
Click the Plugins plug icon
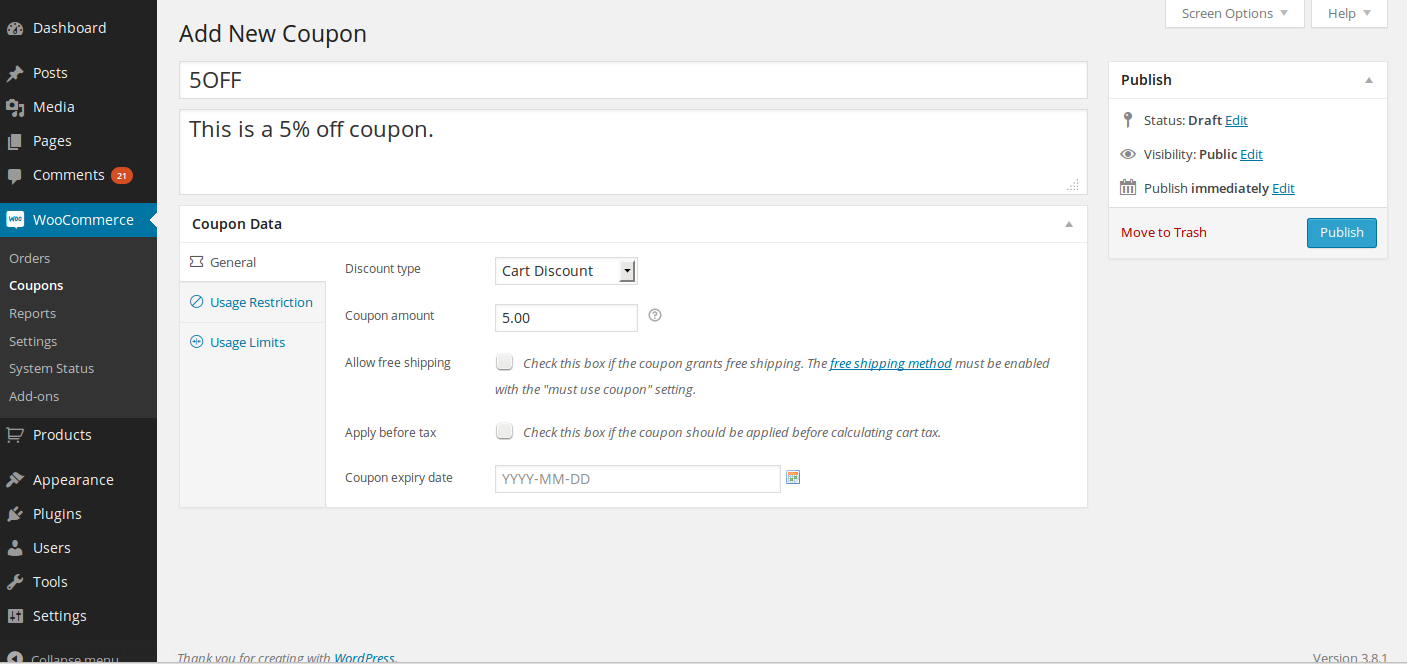click(x=15, y=514)
